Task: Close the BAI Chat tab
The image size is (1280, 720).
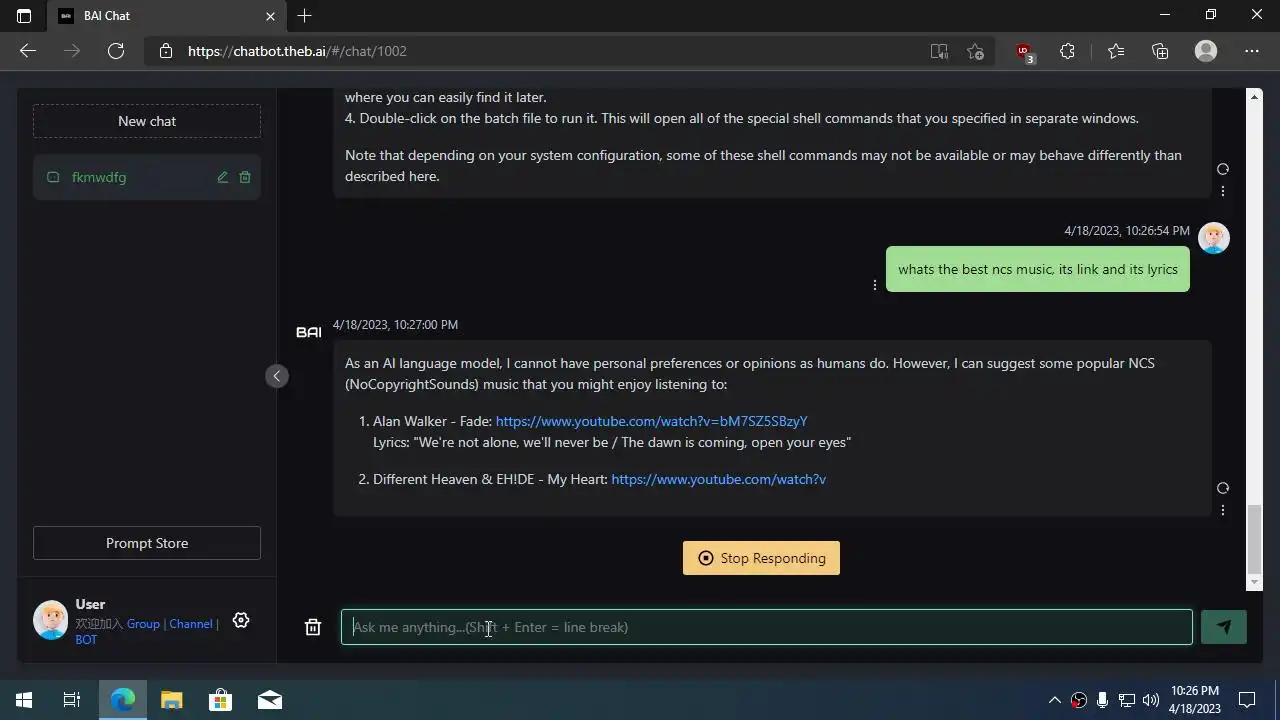Action: pyautogui.click(x=270, y=16)
